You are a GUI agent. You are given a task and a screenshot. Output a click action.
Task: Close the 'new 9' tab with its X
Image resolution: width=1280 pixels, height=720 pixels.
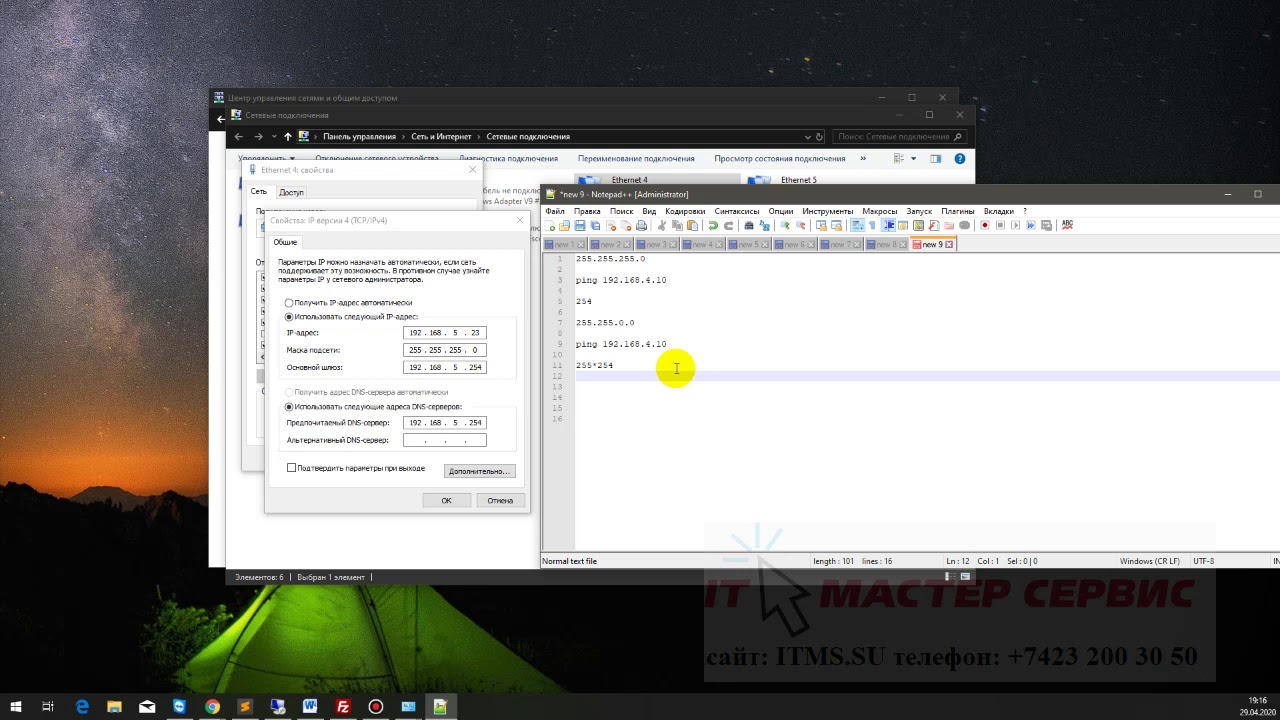[x=950, y=244]
